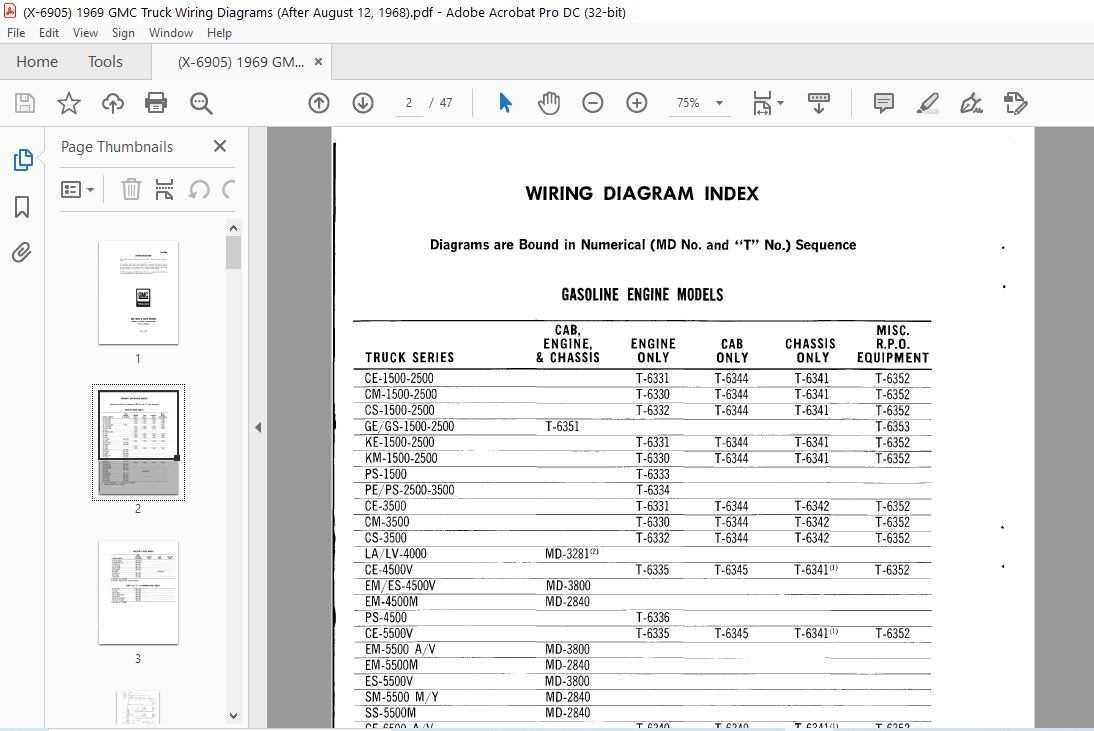Click the MISC. R.P.O. EQUIPMENT column header
The height and width of the screenshot is (731, 1094).
tap(893, 344)
